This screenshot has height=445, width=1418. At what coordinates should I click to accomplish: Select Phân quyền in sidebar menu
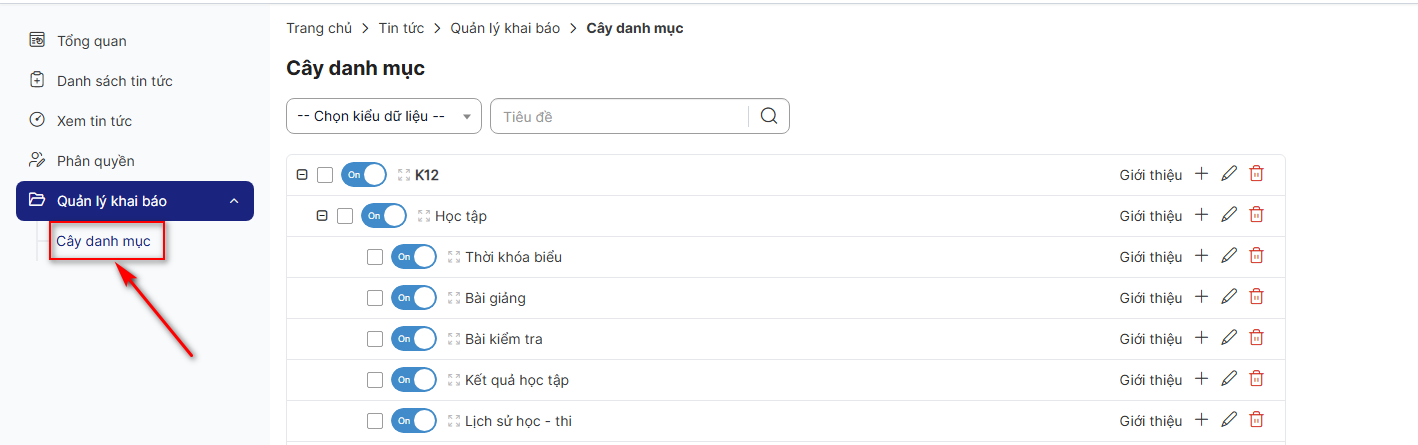click(x=96, y=161)
